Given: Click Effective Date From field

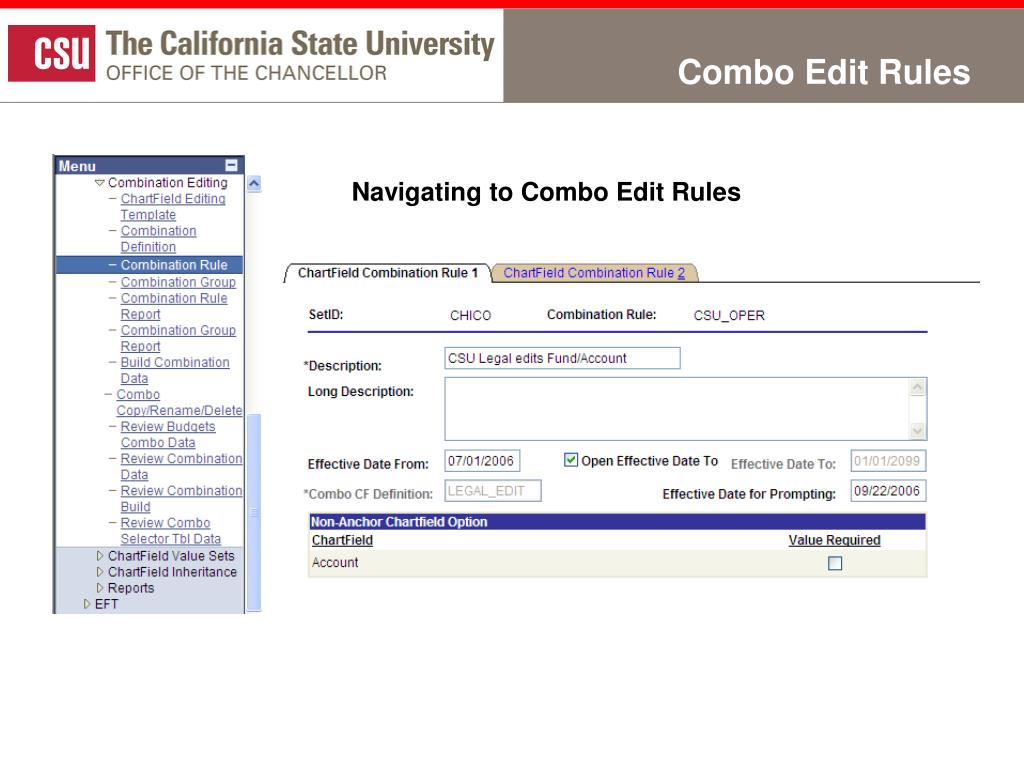Looking at the screenshot, I should tap(482, 460).
